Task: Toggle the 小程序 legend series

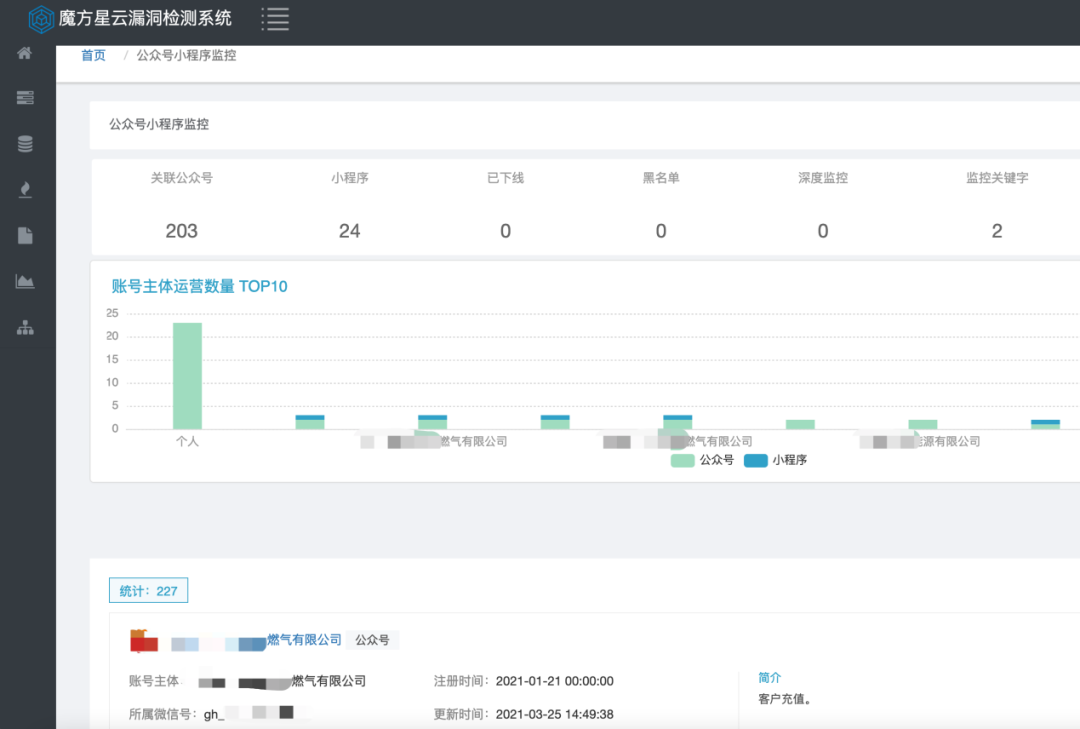Action: [x=776, y=461]
